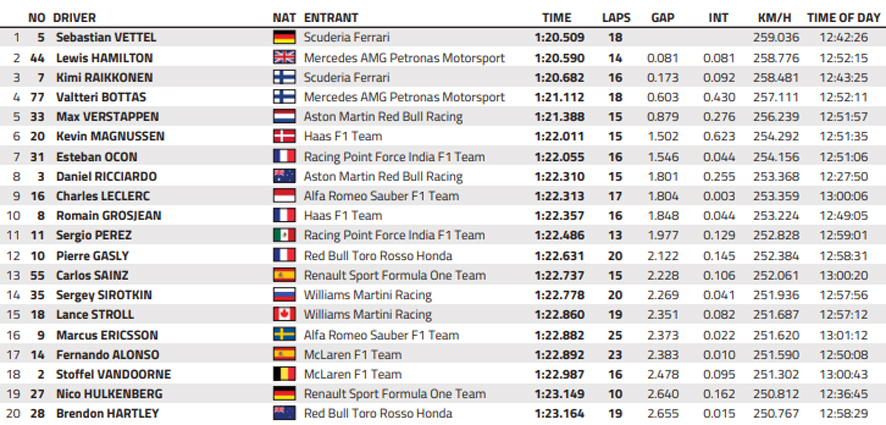
Task: Click the British flag next to Lewis Hamilton
Action: pos(284,58)
